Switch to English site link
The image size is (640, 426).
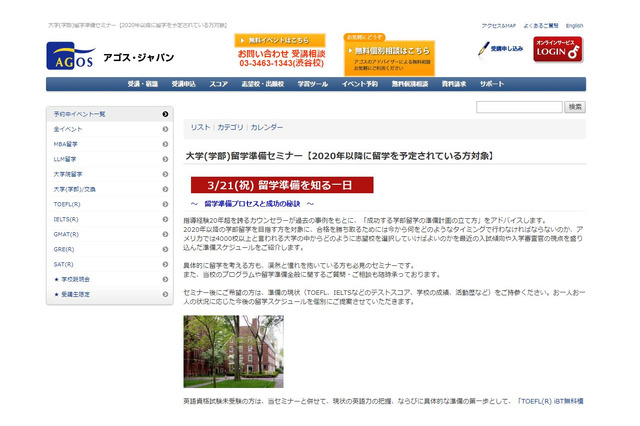(x=574, y=26)
